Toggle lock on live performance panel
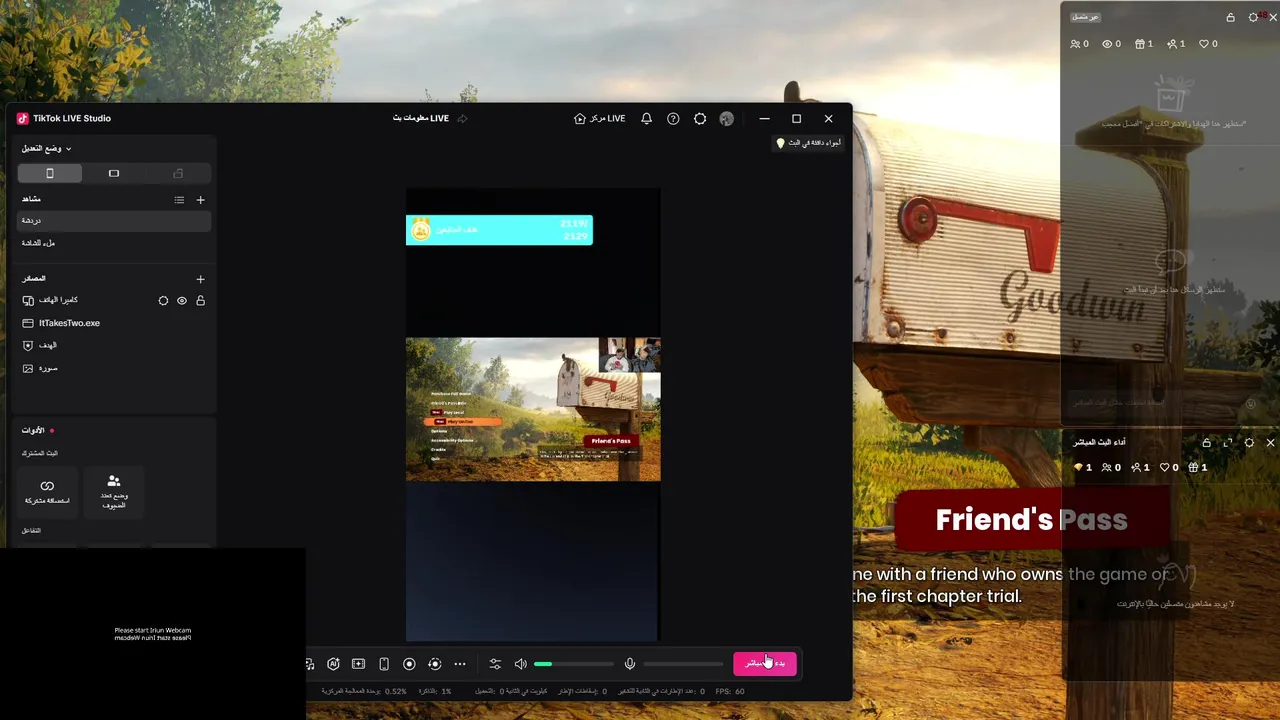 [1206, 443]
